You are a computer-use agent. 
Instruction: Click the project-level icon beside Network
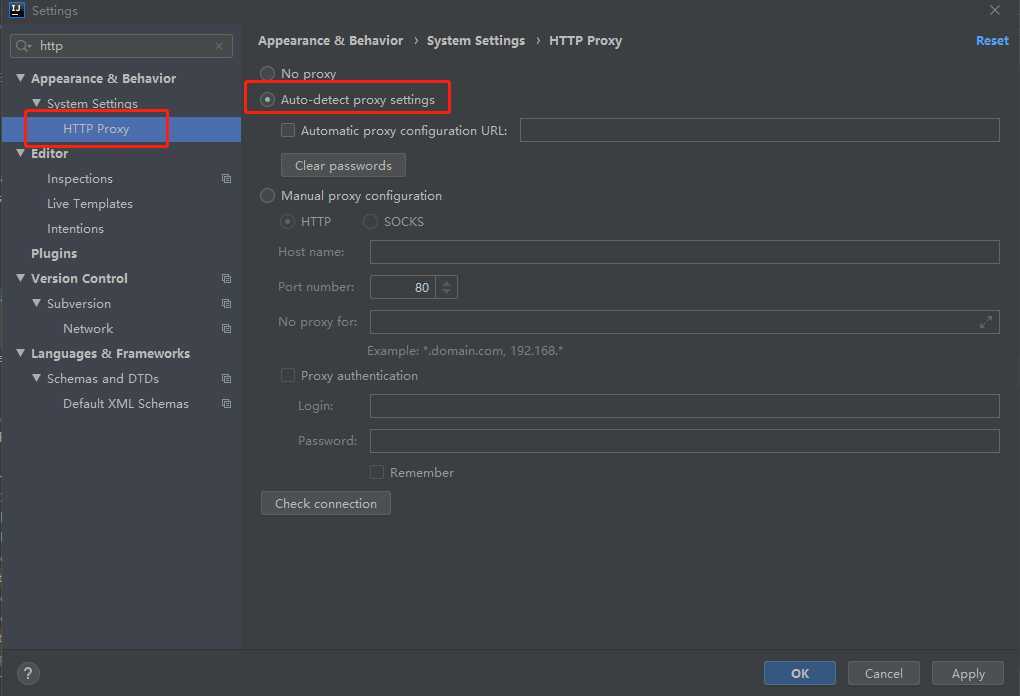(226, 329)
